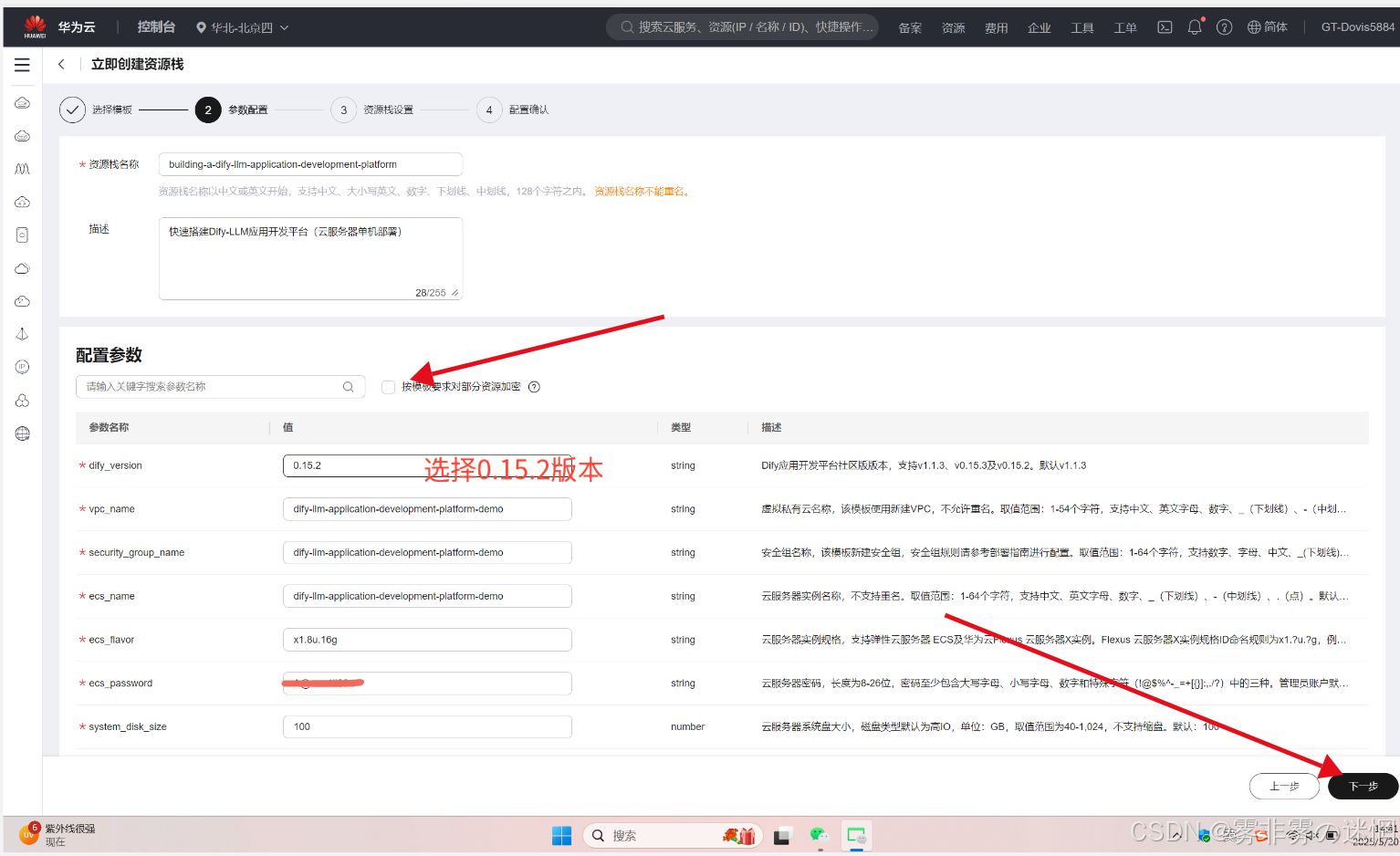Open the 费用 menu
Viewport: 1400px width, 856px height.
[997, 27]
